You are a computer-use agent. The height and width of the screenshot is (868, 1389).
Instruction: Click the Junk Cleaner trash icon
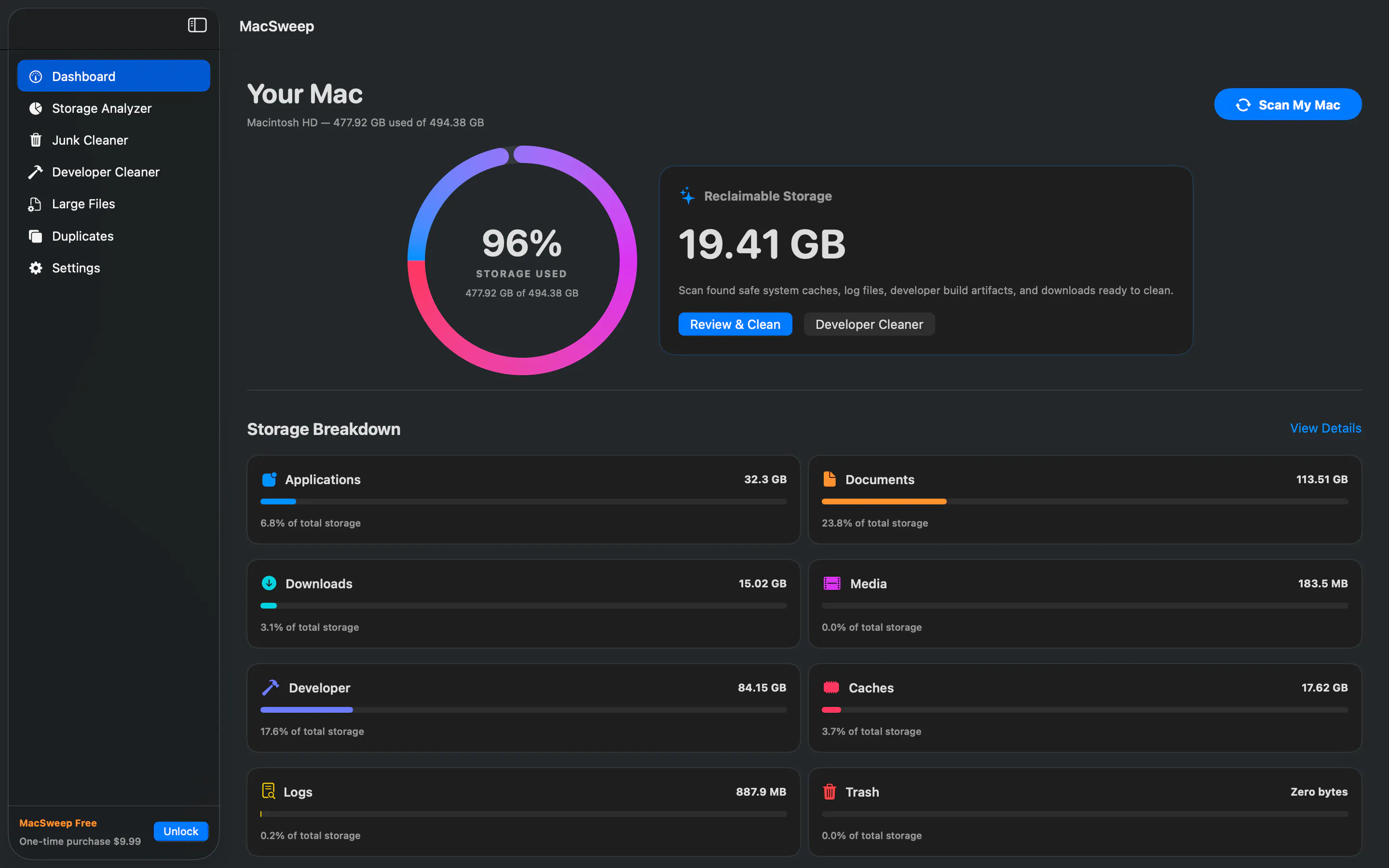[36, 140]
